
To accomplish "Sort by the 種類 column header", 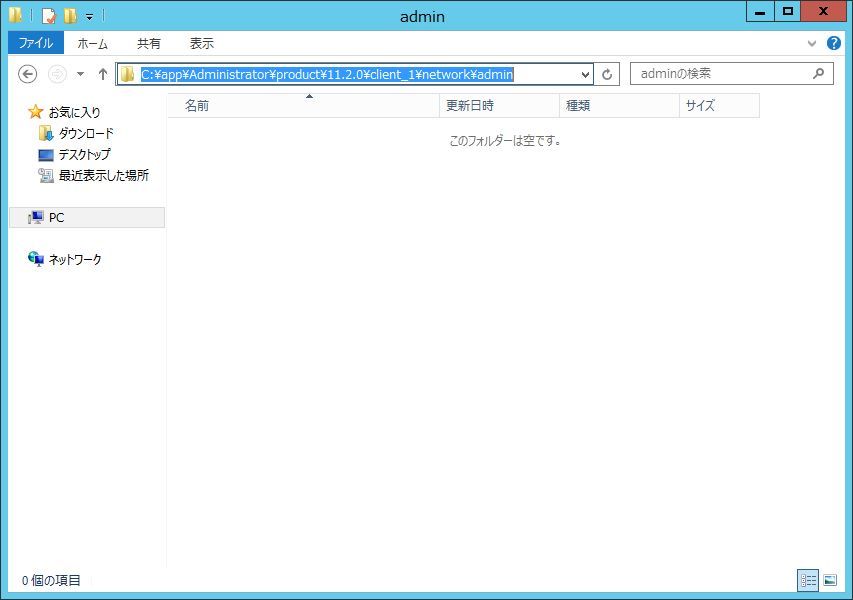I will tap(619, 106).
